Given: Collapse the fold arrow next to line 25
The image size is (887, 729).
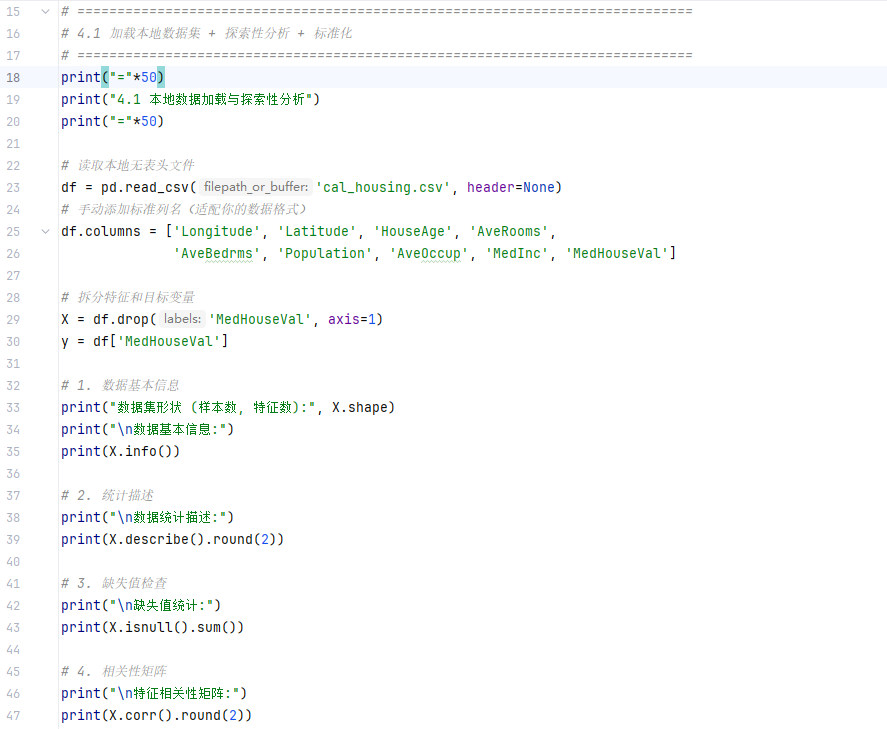Looking at the screenshot, I should coord(46,231).
